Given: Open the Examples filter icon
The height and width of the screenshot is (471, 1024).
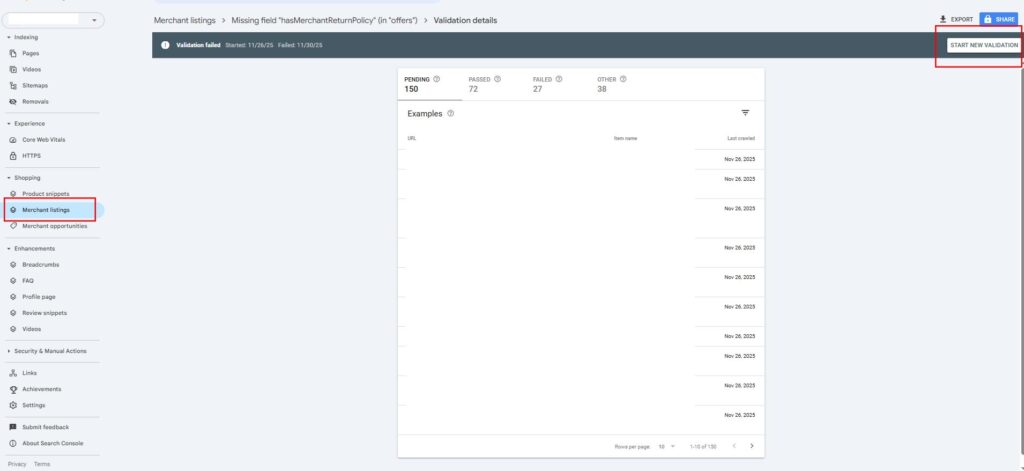Looking at the screenshot, I should click(745, 113).
